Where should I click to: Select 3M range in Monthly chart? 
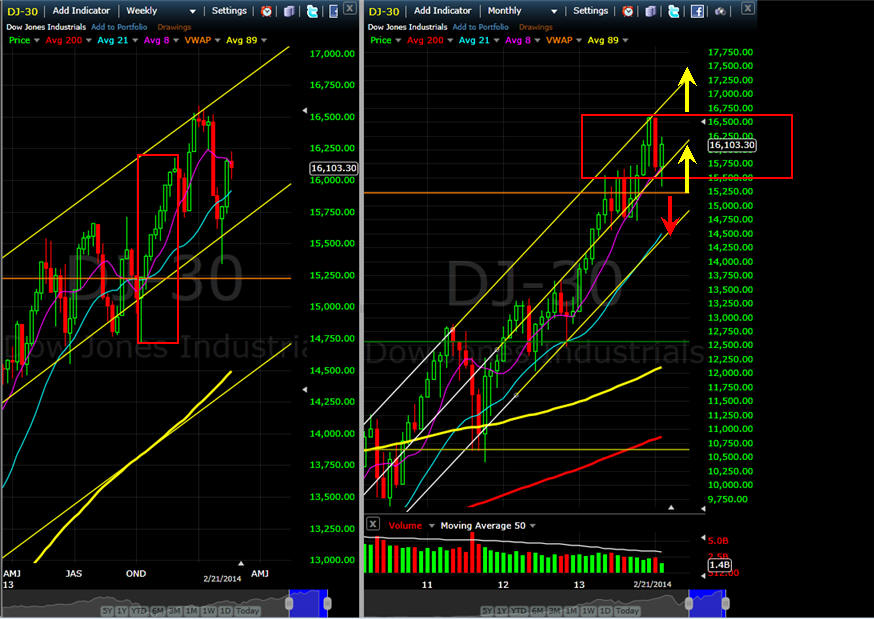(x=554, y=611)
